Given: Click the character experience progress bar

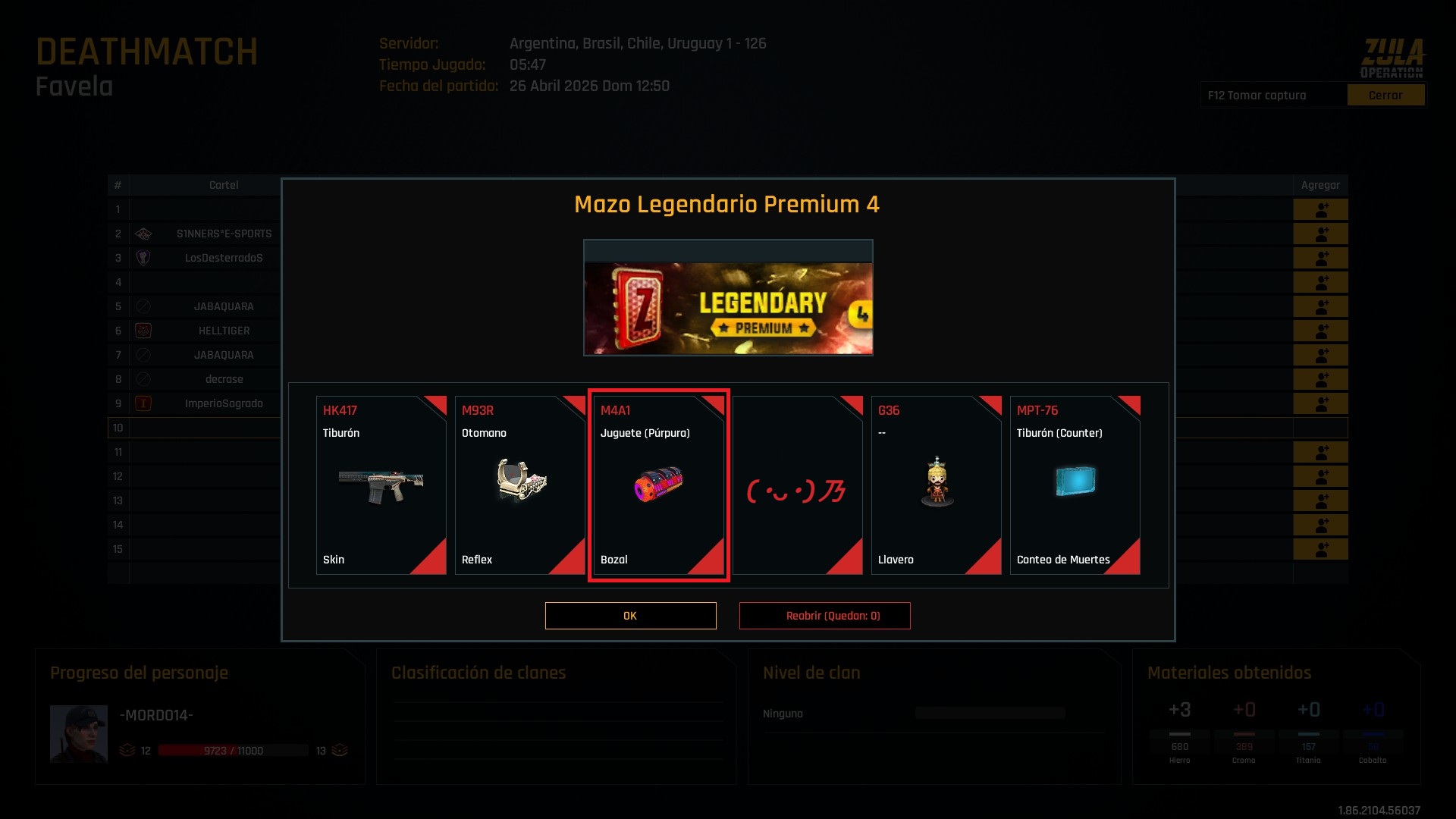Looking at the screenshot, I should pyautogui.click(x=234, y=751).
